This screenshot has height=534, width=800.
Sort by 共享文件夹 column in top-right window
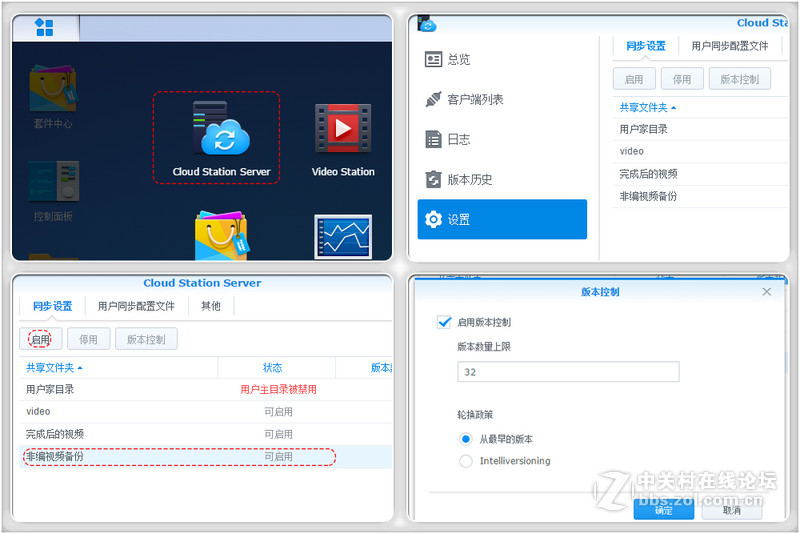click(647, 108)
